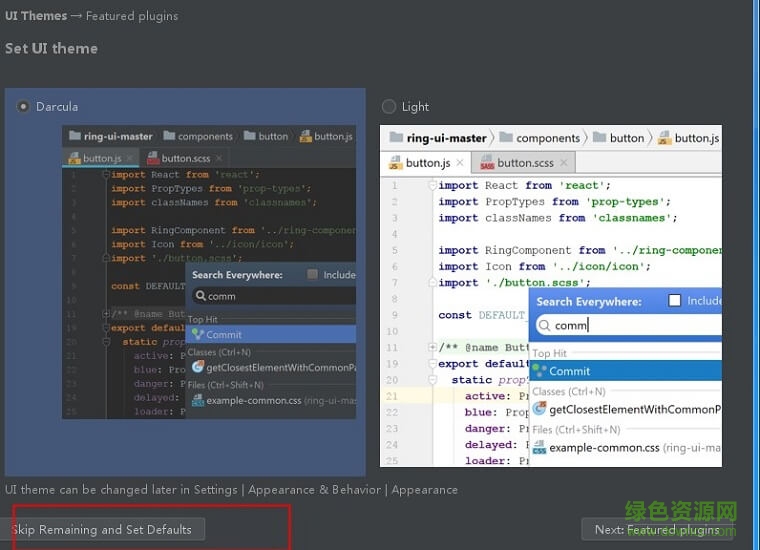This screenshot has height=550, width=760.
Task: Expand the folded comment at line 18 in Light preview
Action: click(x=431, y=347)
